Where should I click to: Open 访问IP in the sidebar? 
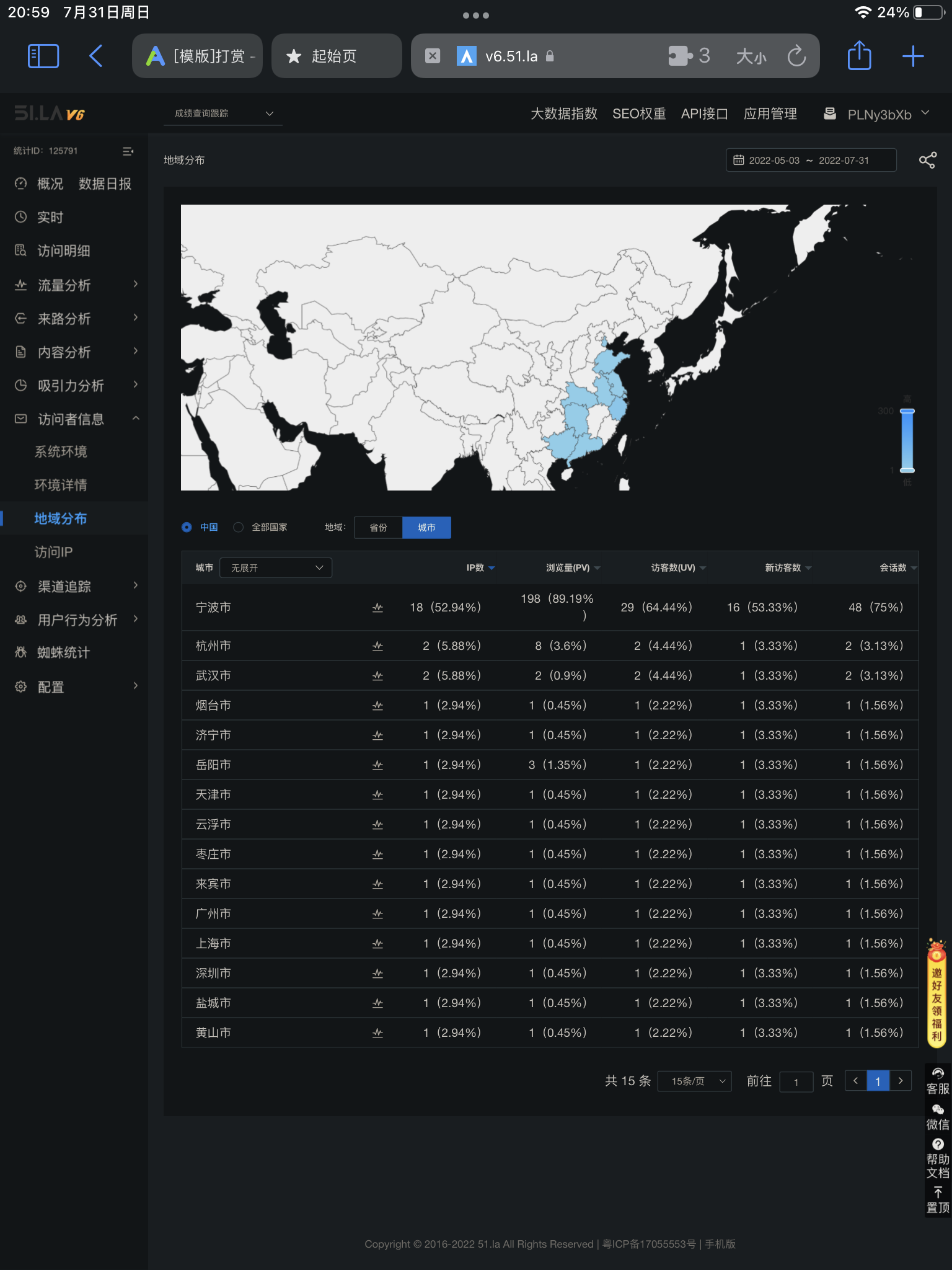click(x=53, y=552)
